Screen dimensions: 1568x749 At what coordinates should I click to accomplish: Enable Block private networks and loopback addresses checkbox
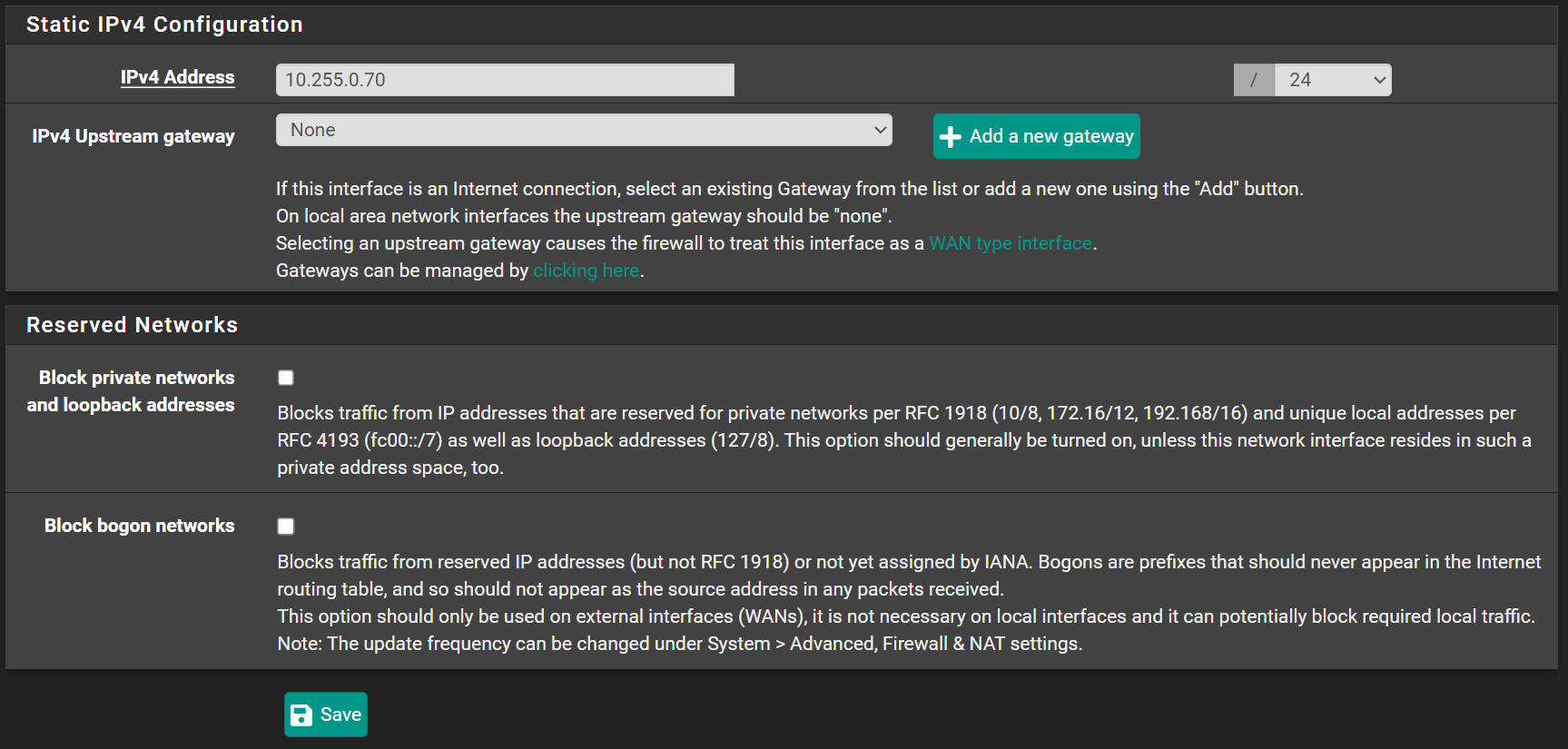tap(286, 378)
